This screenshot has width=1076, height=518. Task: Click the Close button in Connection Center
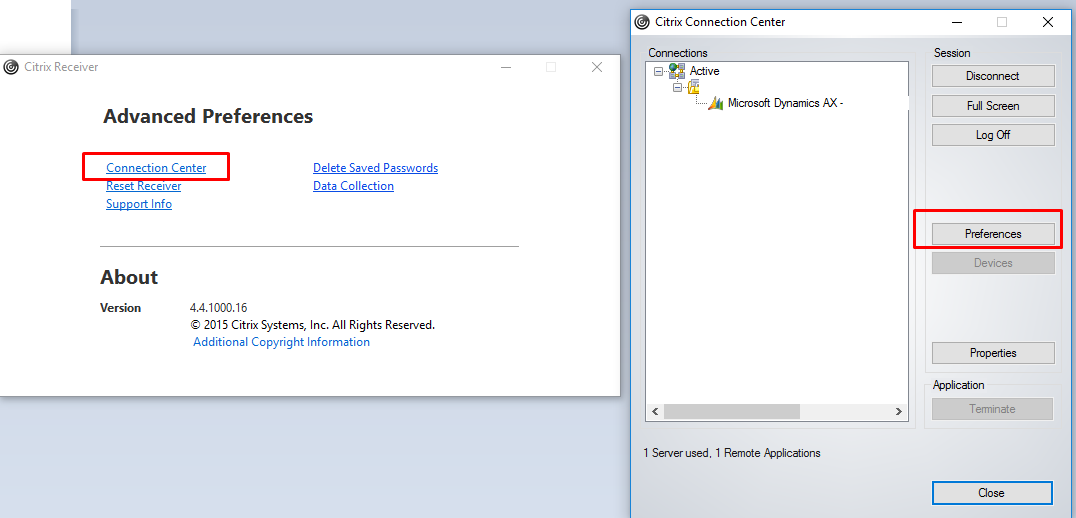coord(991,493)
